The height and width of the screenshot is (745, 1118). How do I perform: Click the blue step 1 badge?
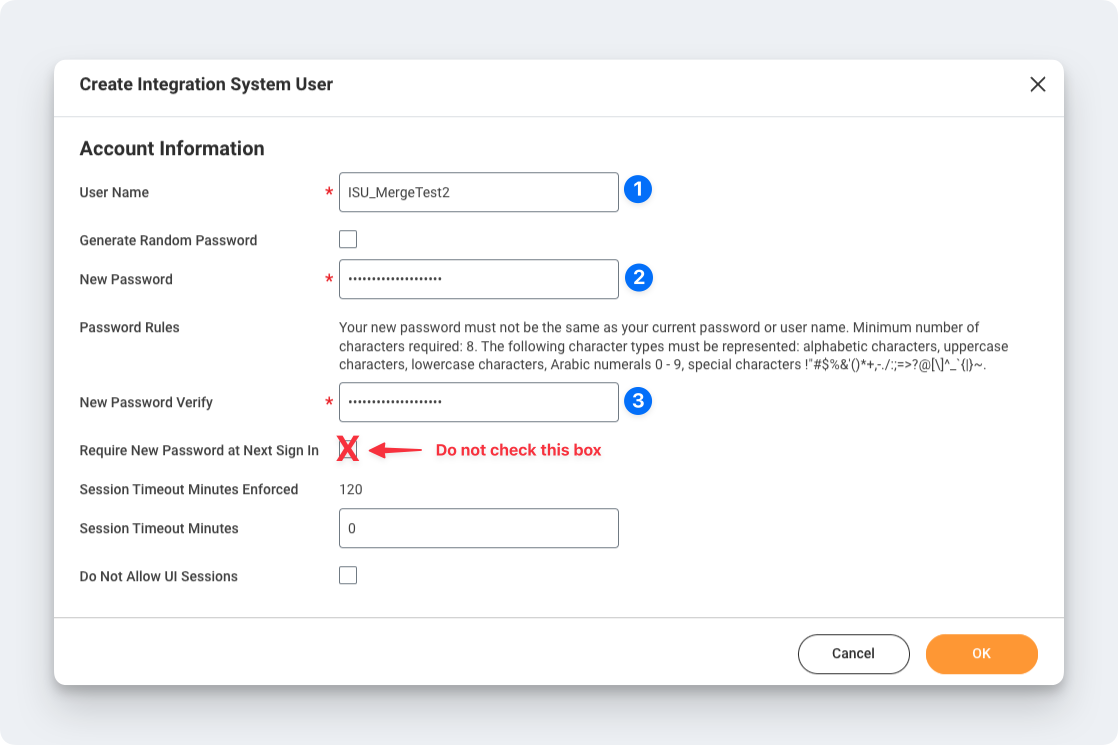[x=638, y=189]
